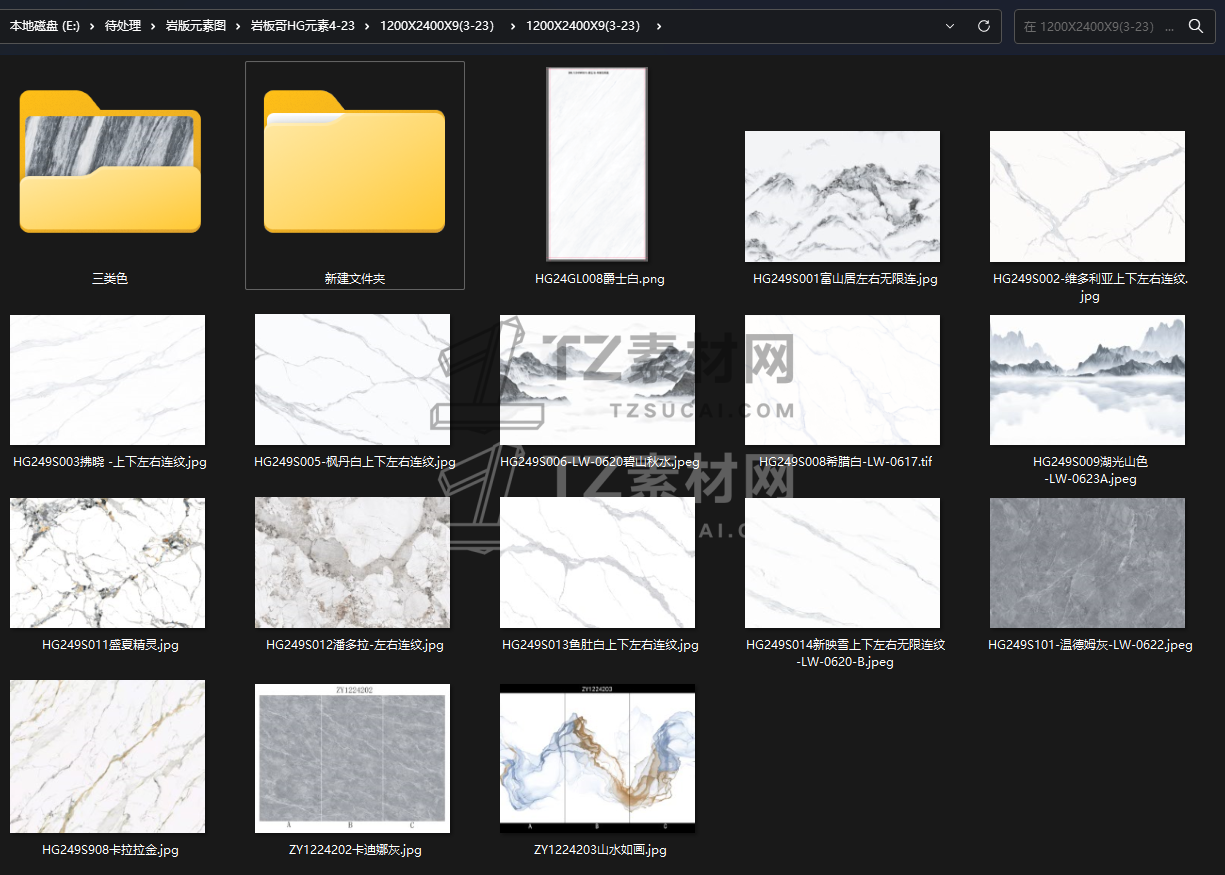The image size is (1225, 875).
Task: Select HG249S001富山居左右无限连 thumbnail
Action: pos(842,196)
